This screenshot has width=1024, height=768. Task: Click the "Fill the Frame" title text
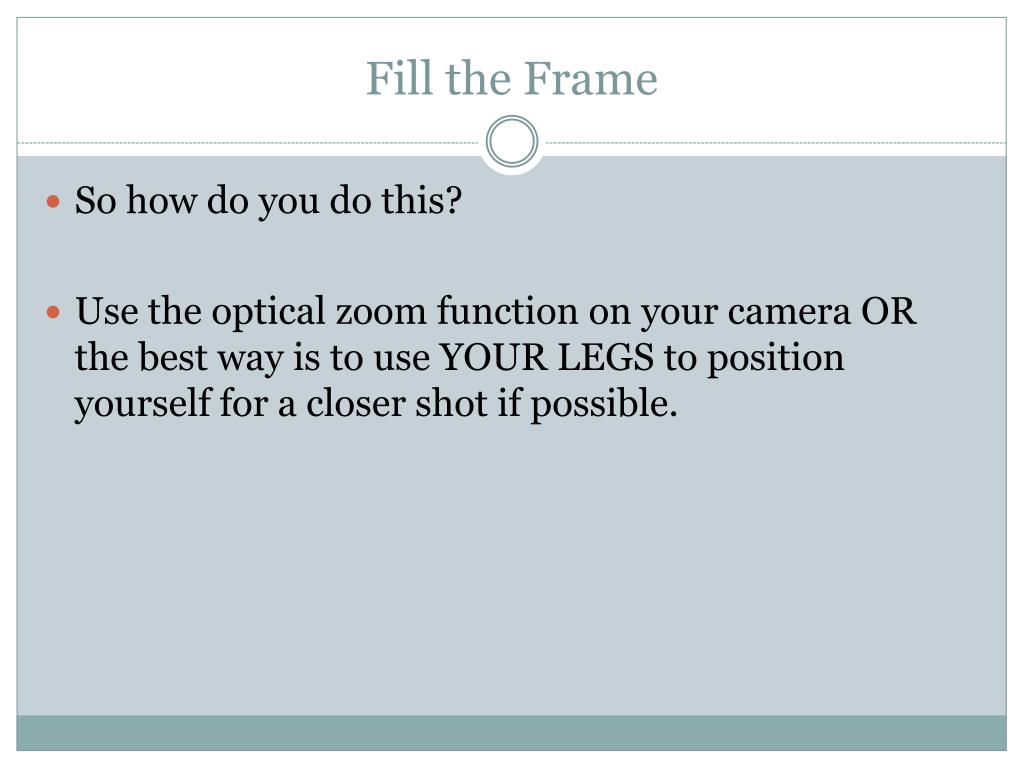tap(511, 79)
